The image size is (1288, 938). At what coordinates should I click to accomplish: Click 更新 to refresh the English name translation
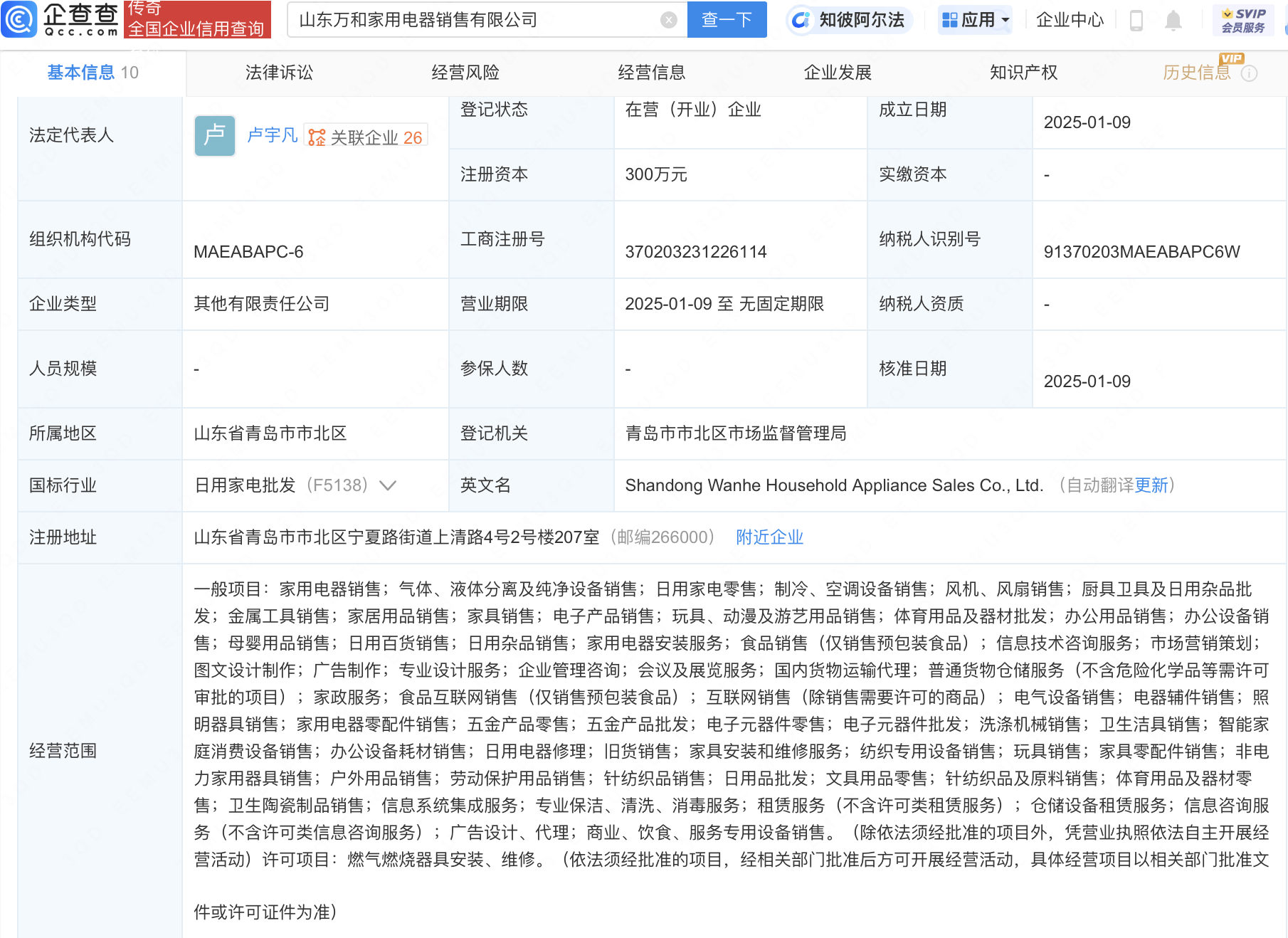(1151, 485)
